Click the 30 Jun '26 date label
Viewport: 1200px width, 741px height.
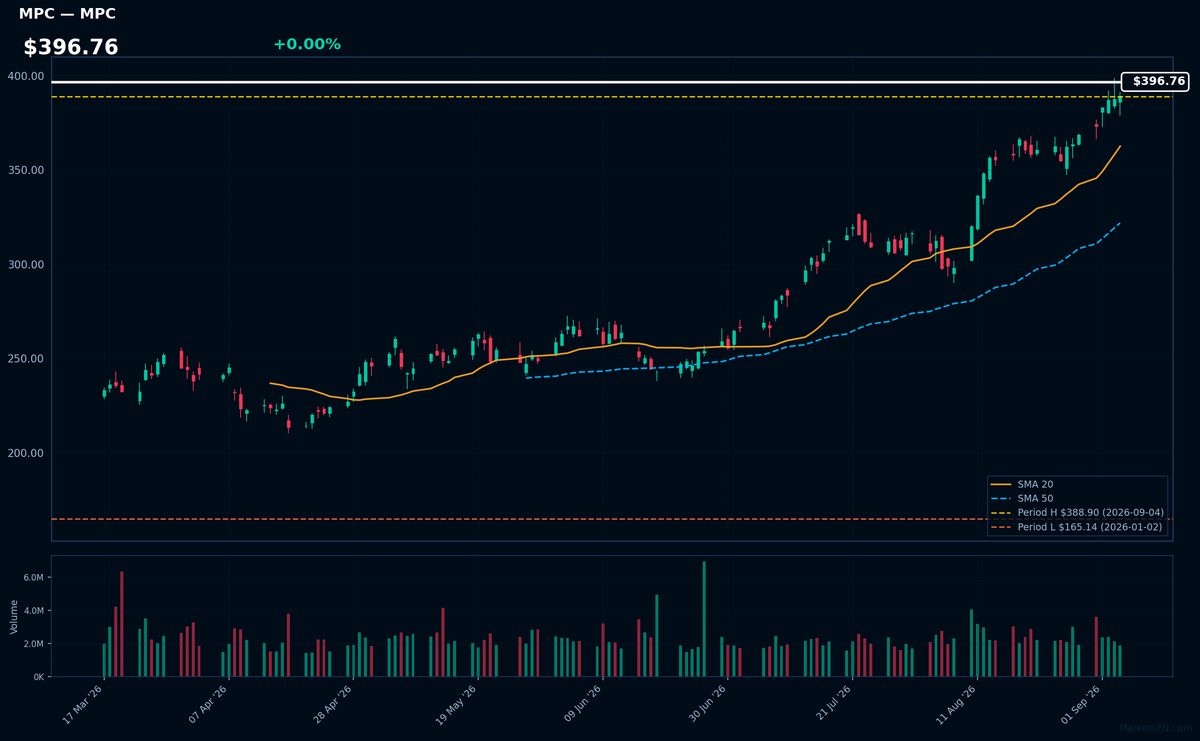tap(706, 704)
